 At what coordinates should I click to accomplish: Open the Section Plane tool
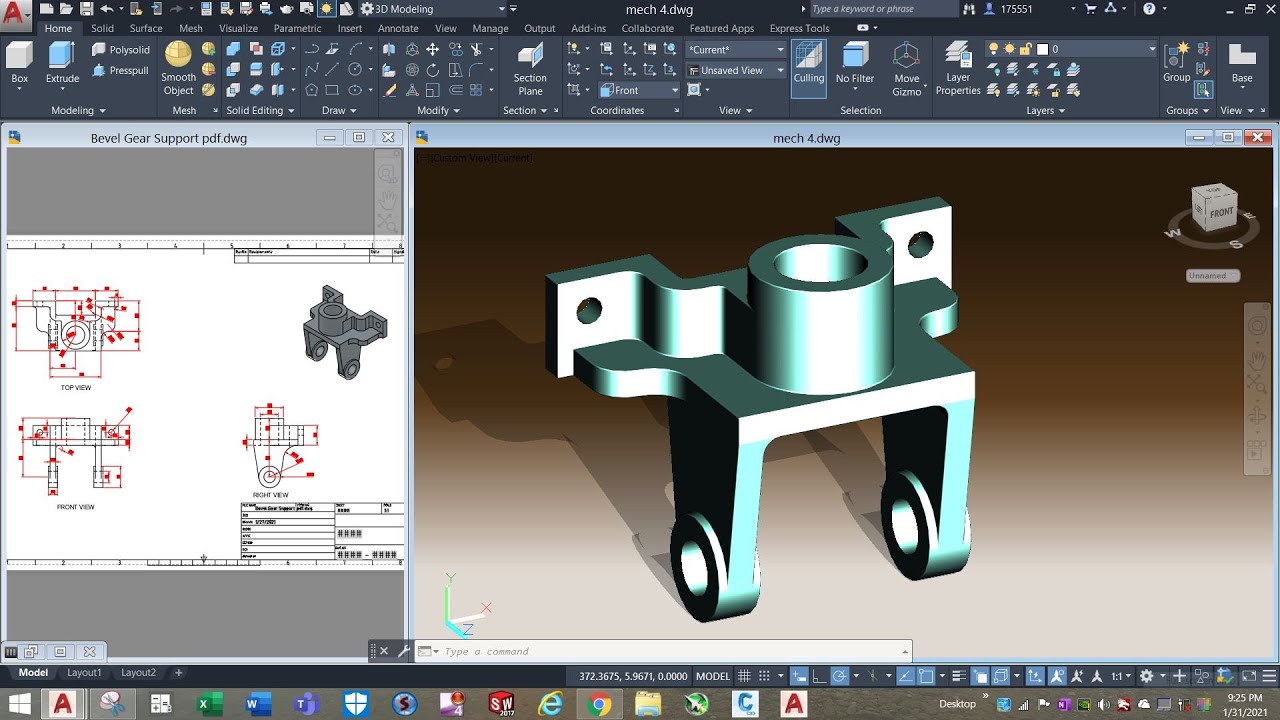tap(530, 69)
